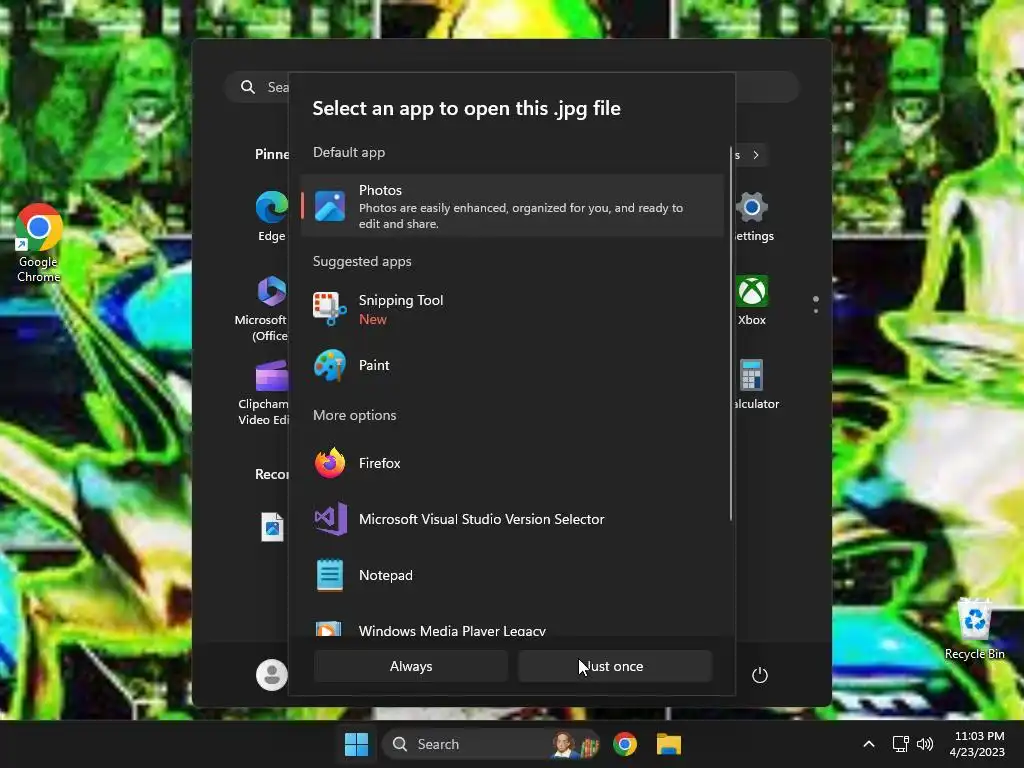The height and width of the screenshot is (768, 1024).
Task: Select the Firefox icon in More options
Action: coord(330,463)
